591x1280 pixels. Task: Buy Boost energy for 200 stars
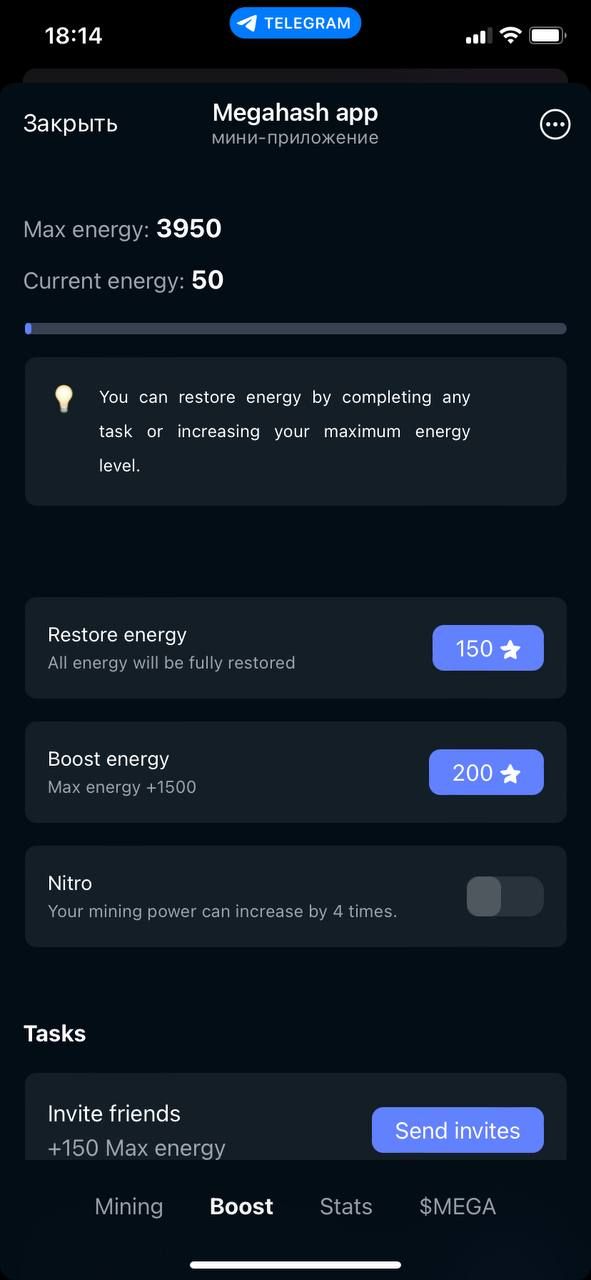[x=486, y=772]
